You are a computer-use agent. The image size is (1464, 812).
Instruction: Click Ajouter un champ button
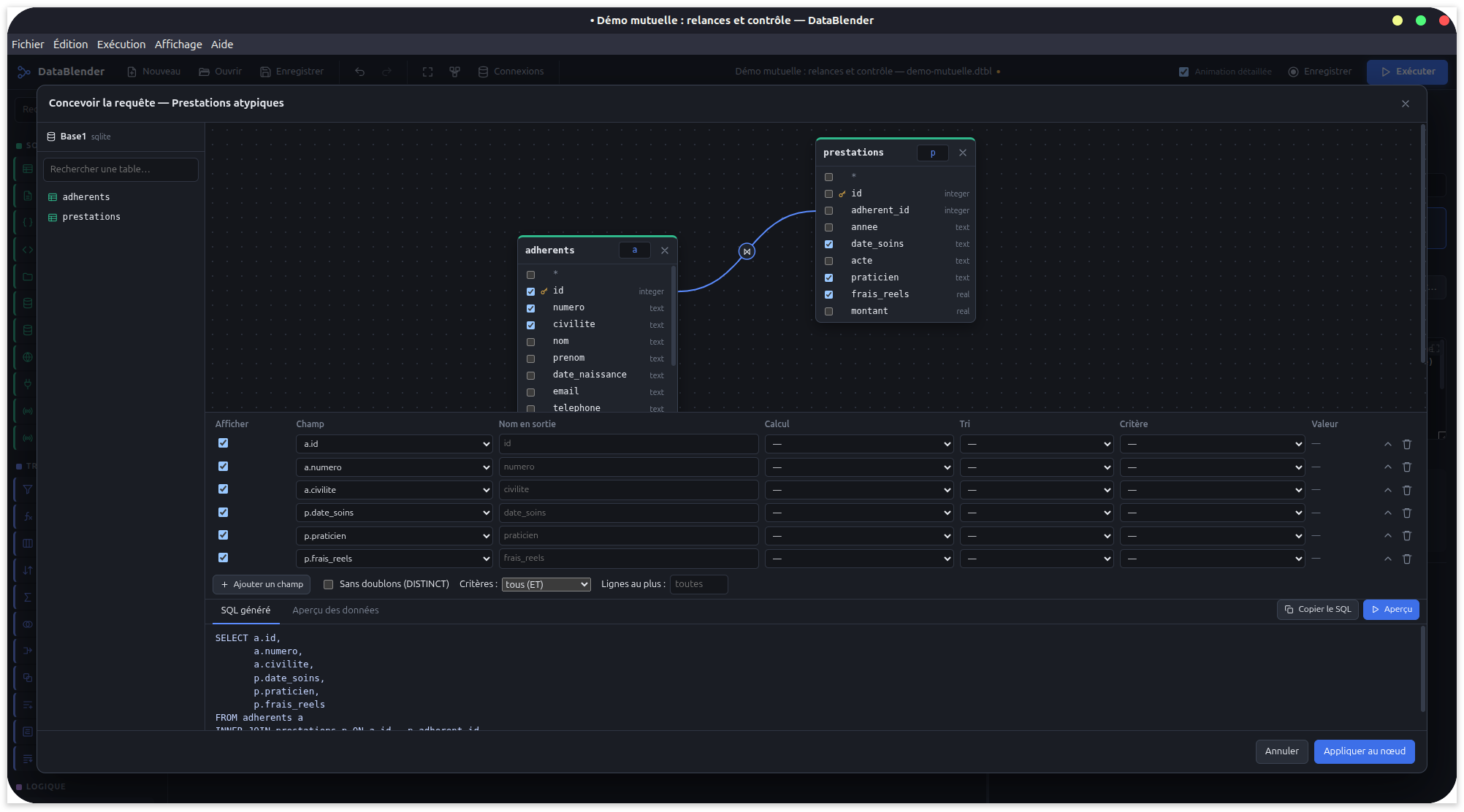coord(262,584)
